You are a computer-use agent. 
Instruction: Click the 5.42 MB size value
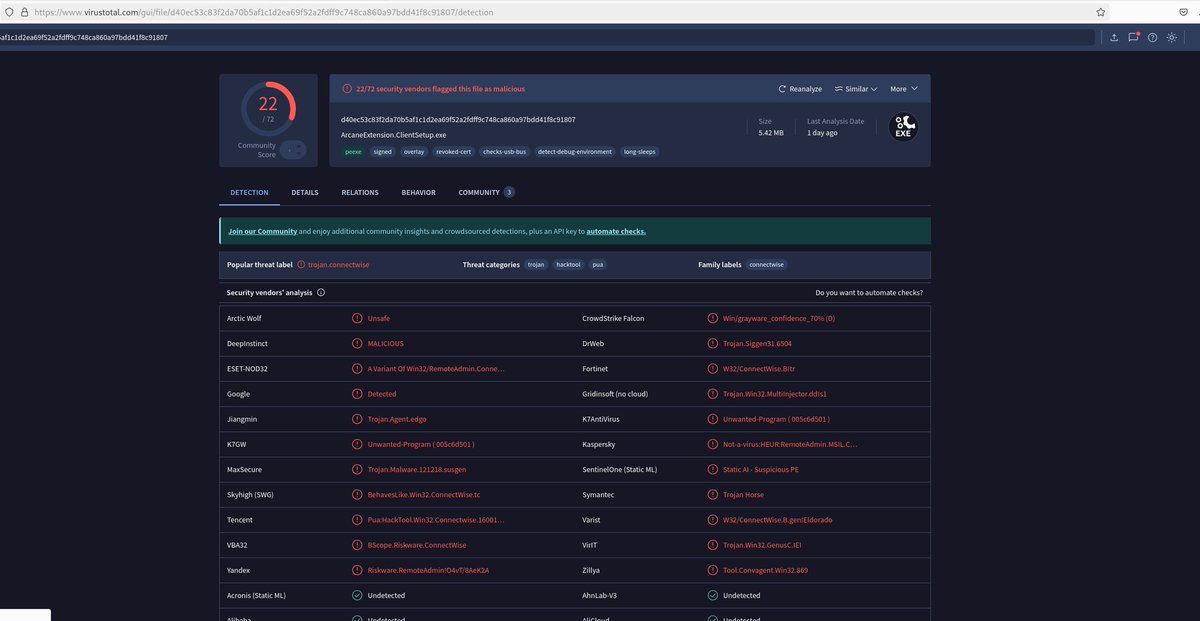point(771,133)
